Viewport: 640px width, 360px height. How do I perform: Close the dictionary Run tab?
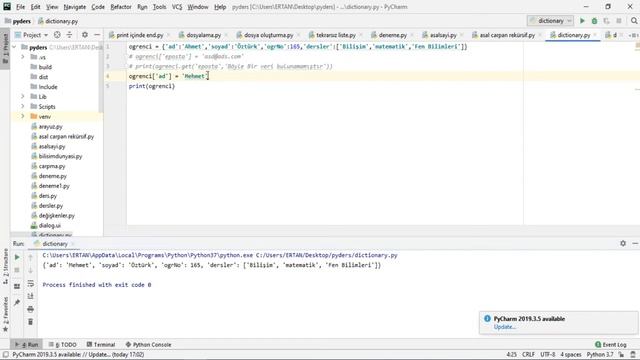[x=73, y=244]
